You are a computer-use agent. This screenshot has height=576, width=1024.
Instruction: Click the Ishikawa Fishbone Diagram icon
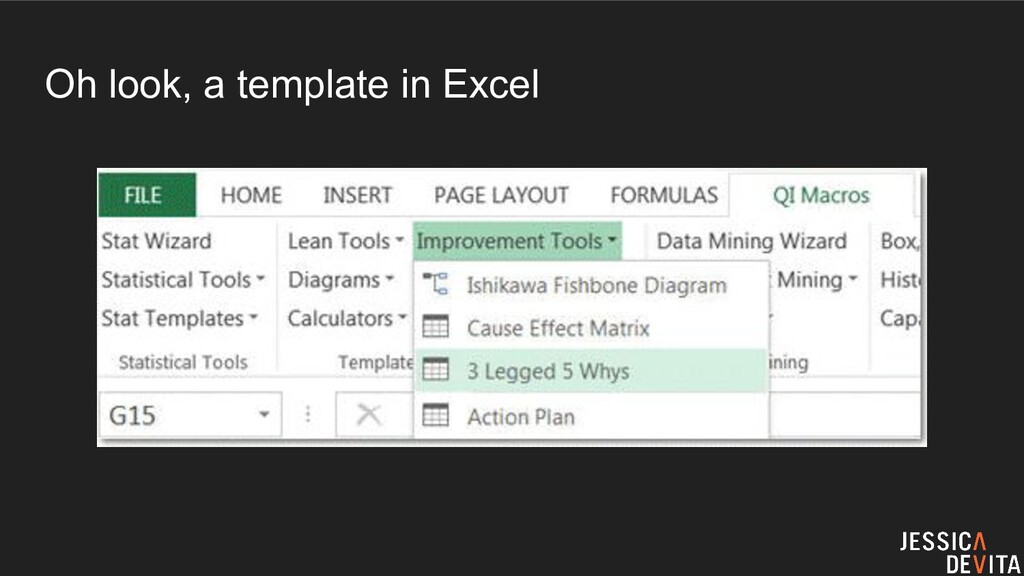pos(435,285)
